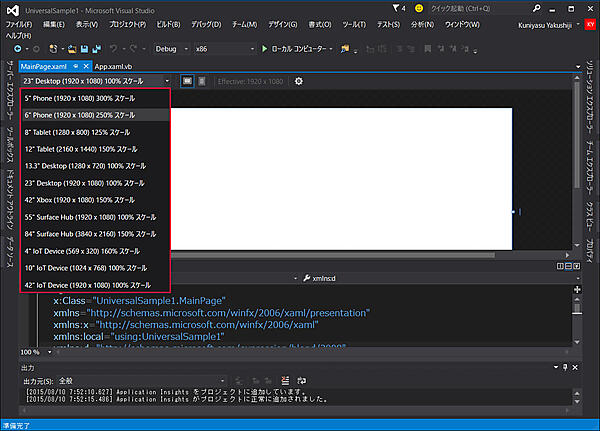Screen dimensions: 600x431
Task: Click the Undo toolbar icon
Action: pos(114,48)
